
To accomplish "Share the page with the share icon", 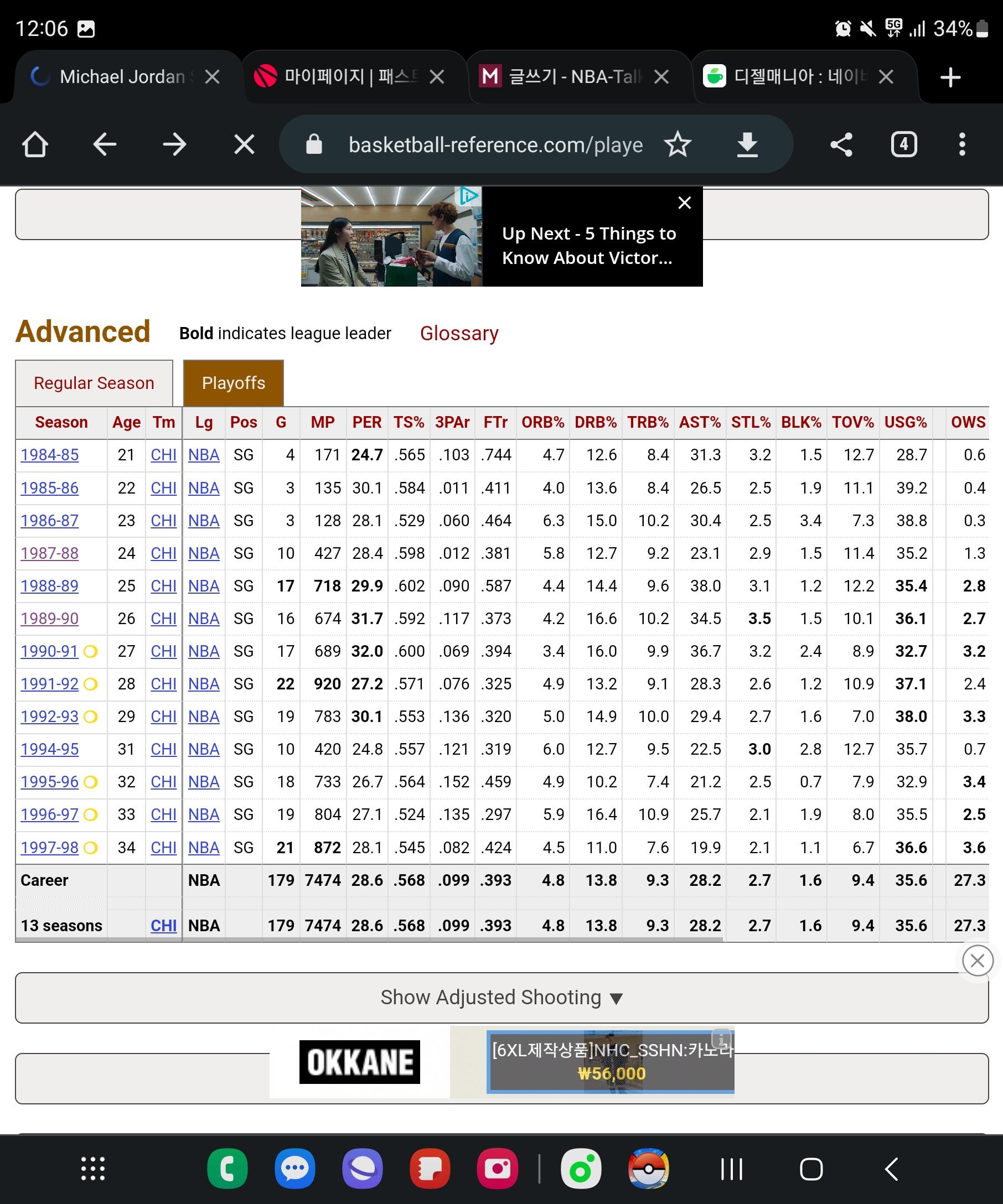I will (841, 144).
